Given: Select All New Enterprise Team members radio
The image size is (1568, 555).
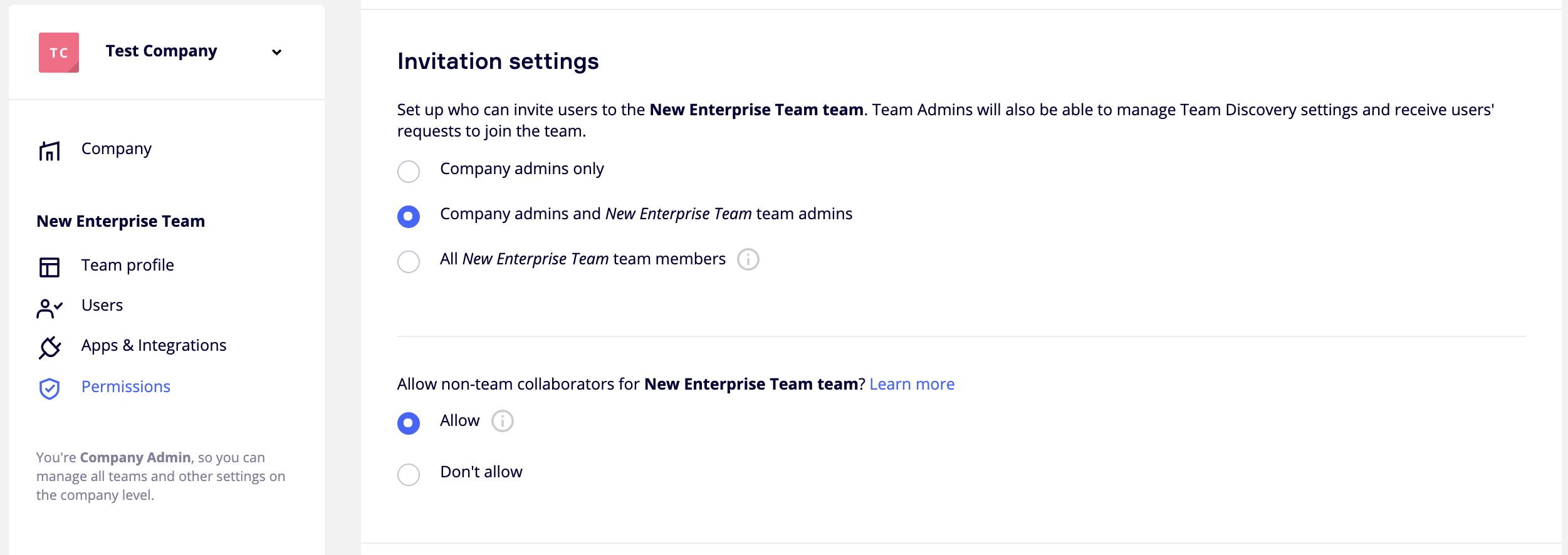Looking at the screenshot, I should click(x=409, y=262).
